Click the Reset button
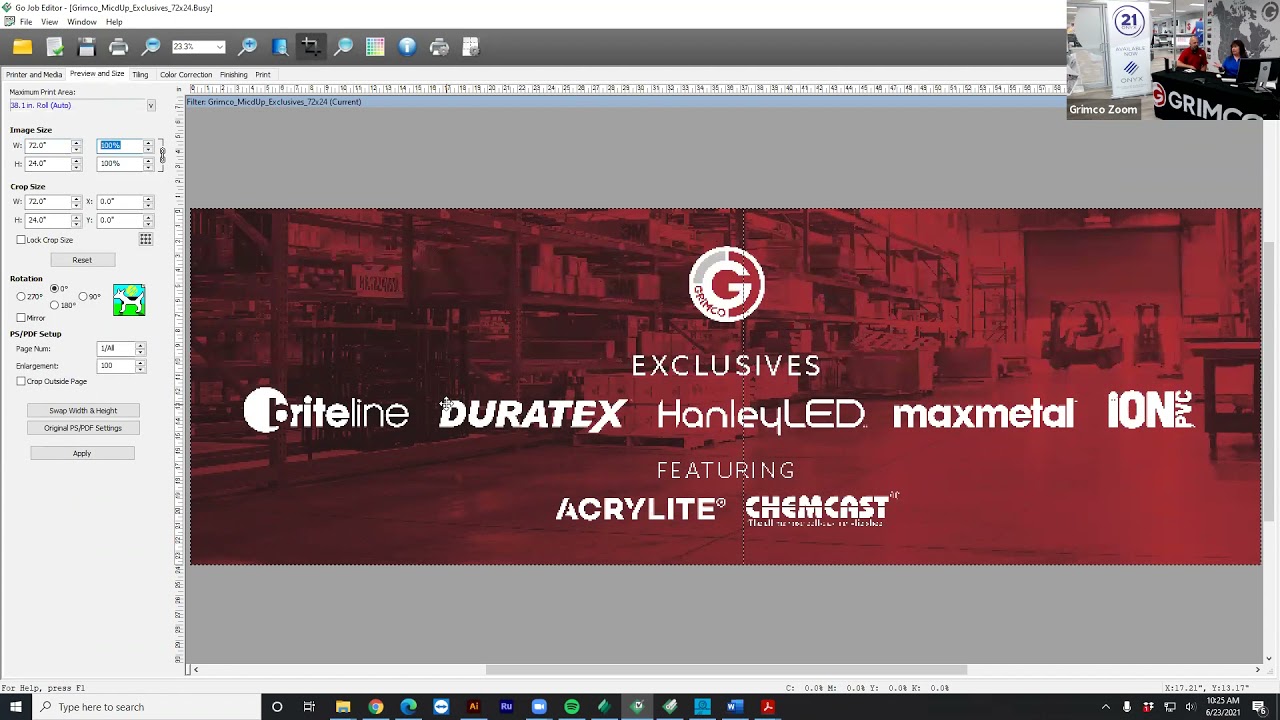 click(x=82, y=260)
